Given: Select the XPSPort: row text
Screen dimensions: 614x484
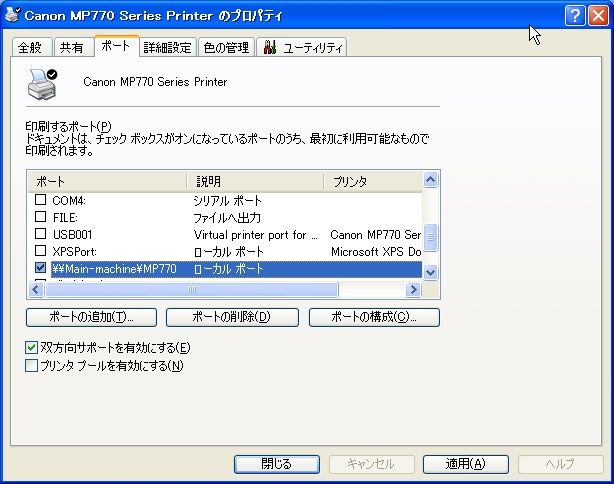Looking at the screenshot, I should (x=74, y=251).
